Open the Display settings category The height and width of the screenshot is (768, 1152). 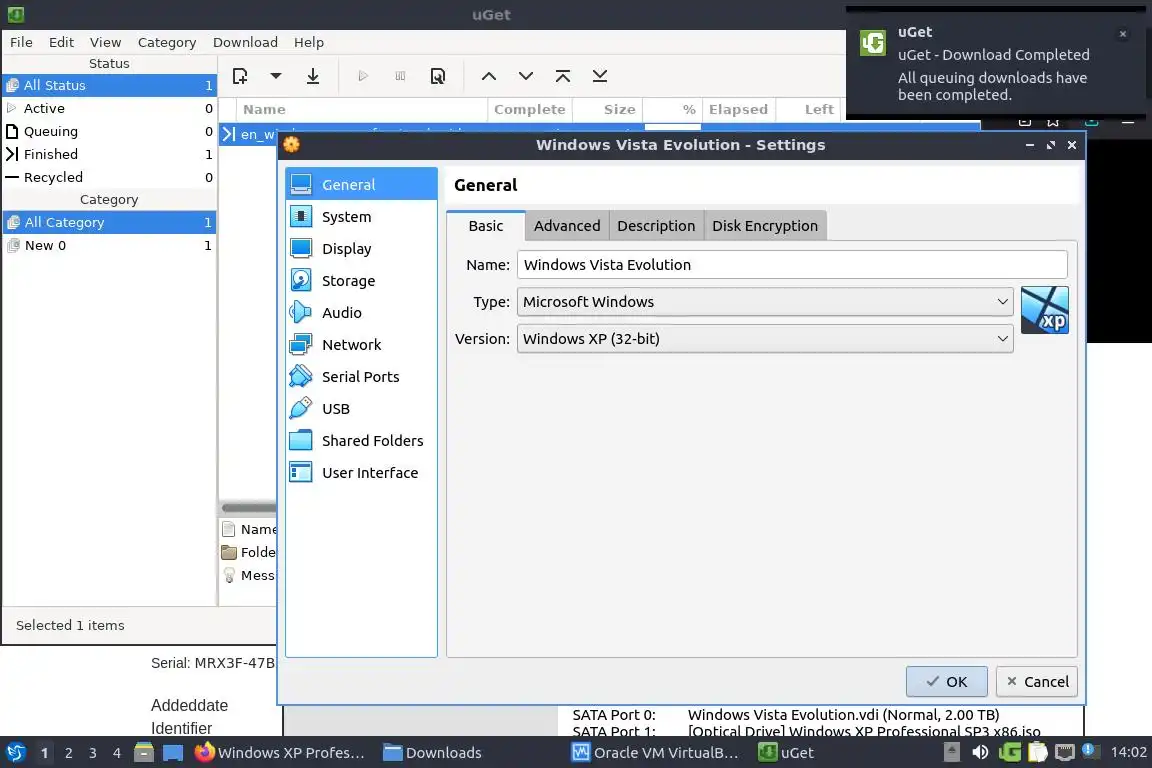click(x=361, y=248)
